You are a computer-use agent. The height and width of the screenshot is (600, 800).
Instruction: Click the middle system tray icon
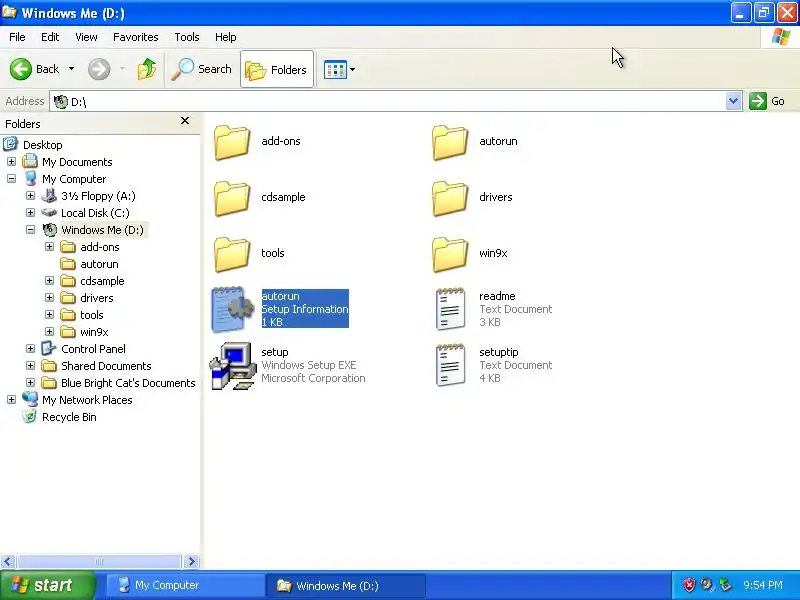click(x=707, y=585)
